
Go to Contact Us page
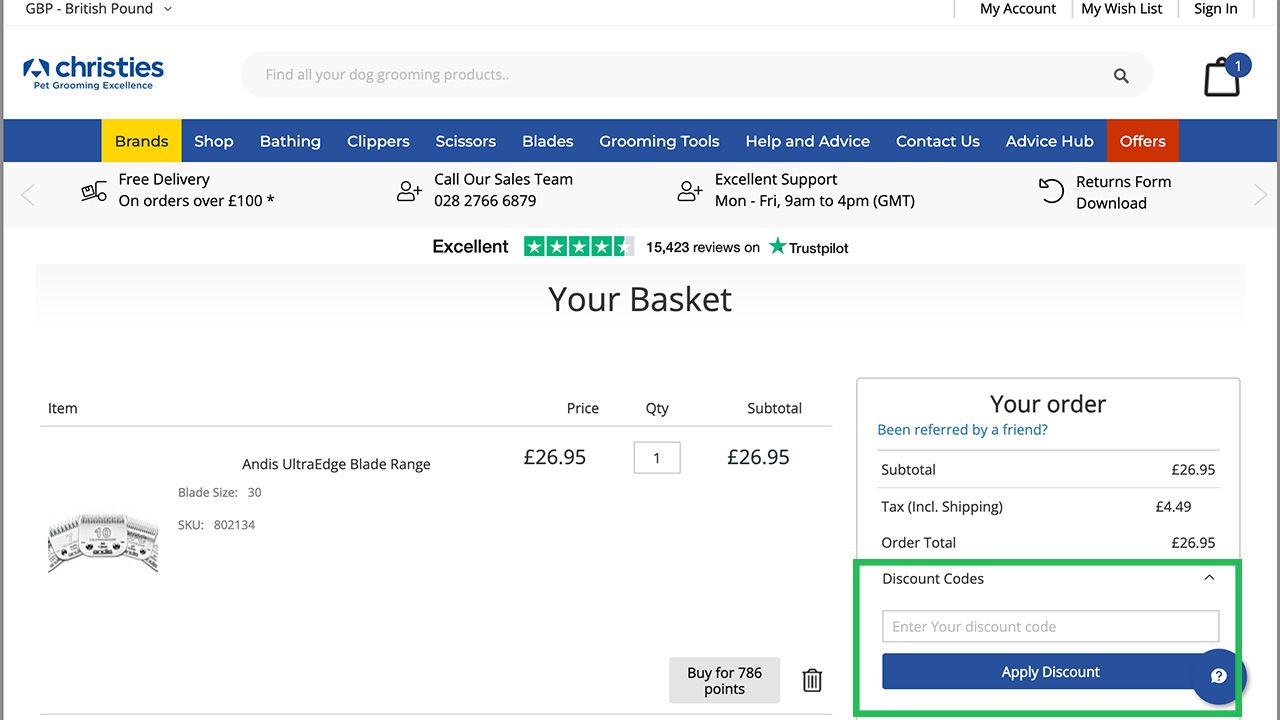pos(938,141)
